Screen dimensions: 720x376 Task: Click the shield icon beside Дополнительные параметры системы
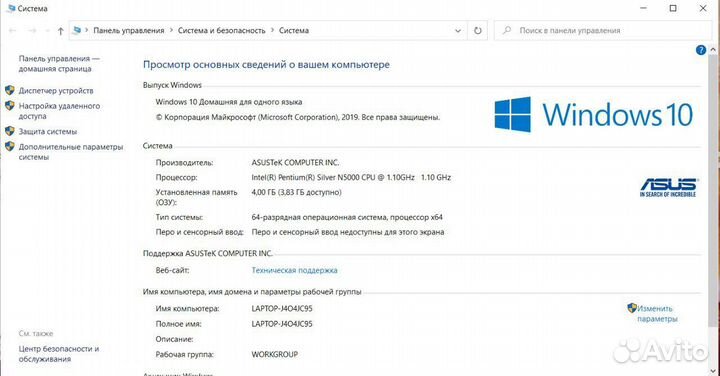[x=10, y=147]
